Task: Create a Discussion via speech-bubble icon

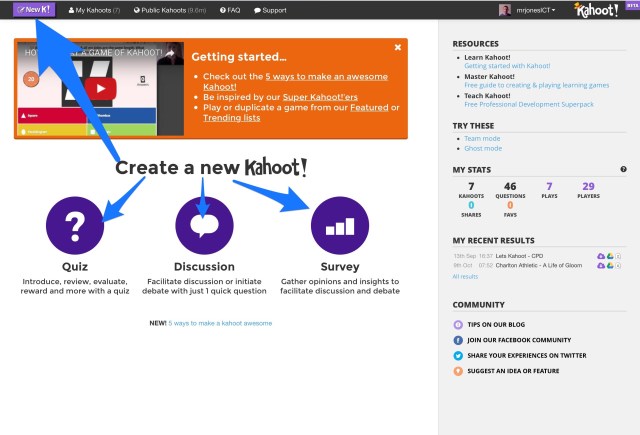Action: 204,225
